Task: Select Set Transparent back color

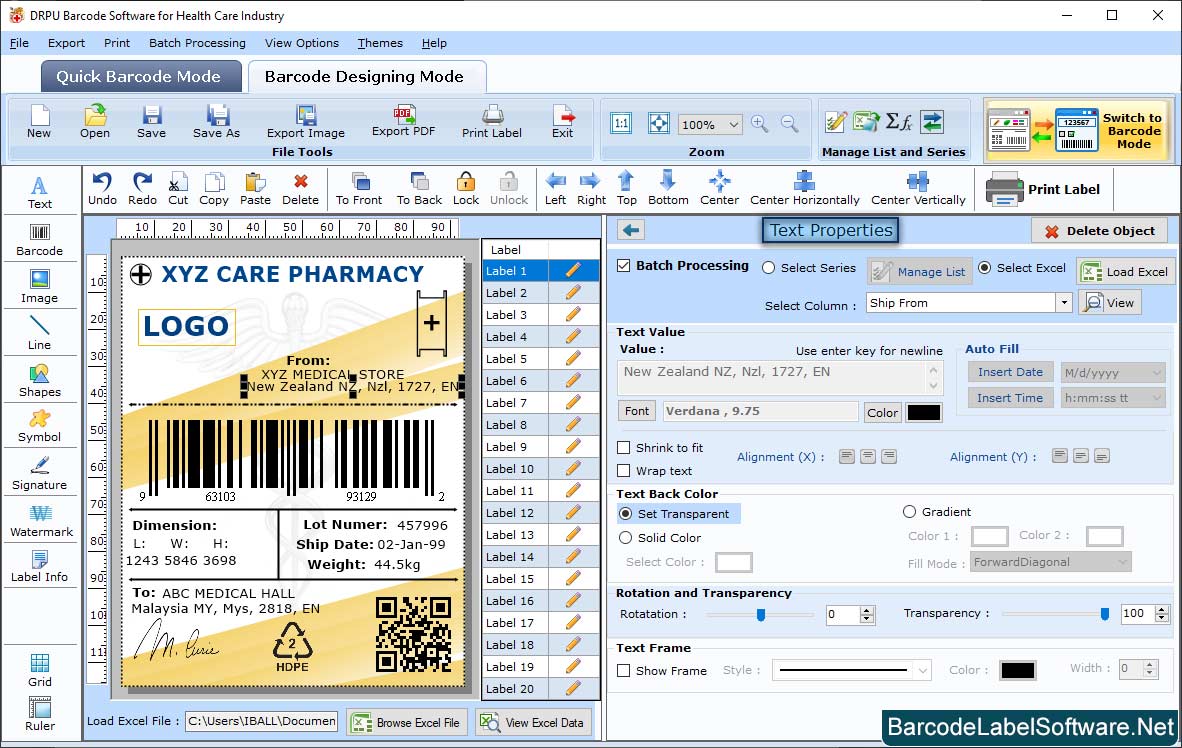Action: [x=626, y=513]
